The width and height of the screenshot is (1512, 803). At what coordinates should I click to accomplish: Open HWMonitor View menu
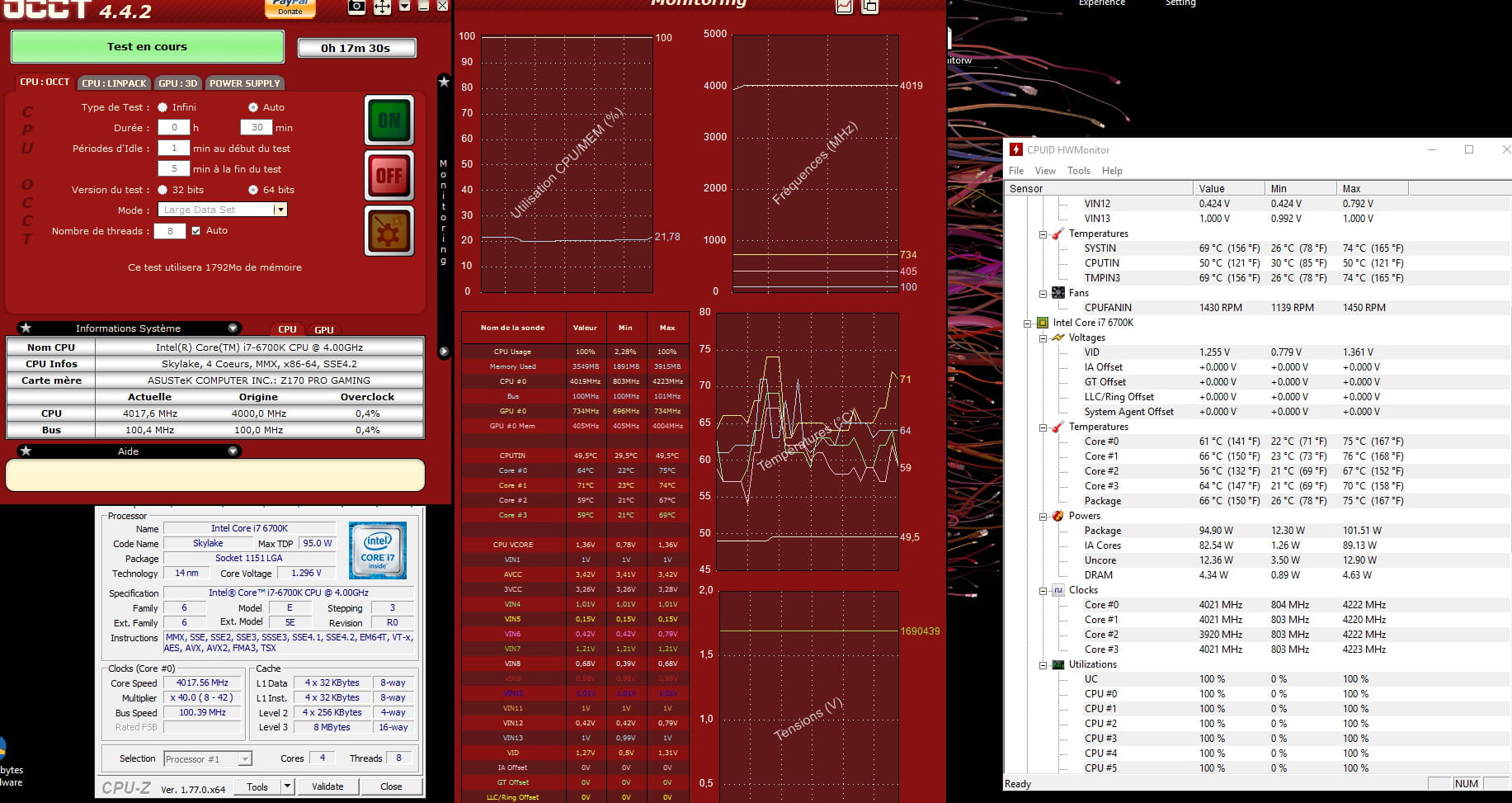click(1045, 171)
